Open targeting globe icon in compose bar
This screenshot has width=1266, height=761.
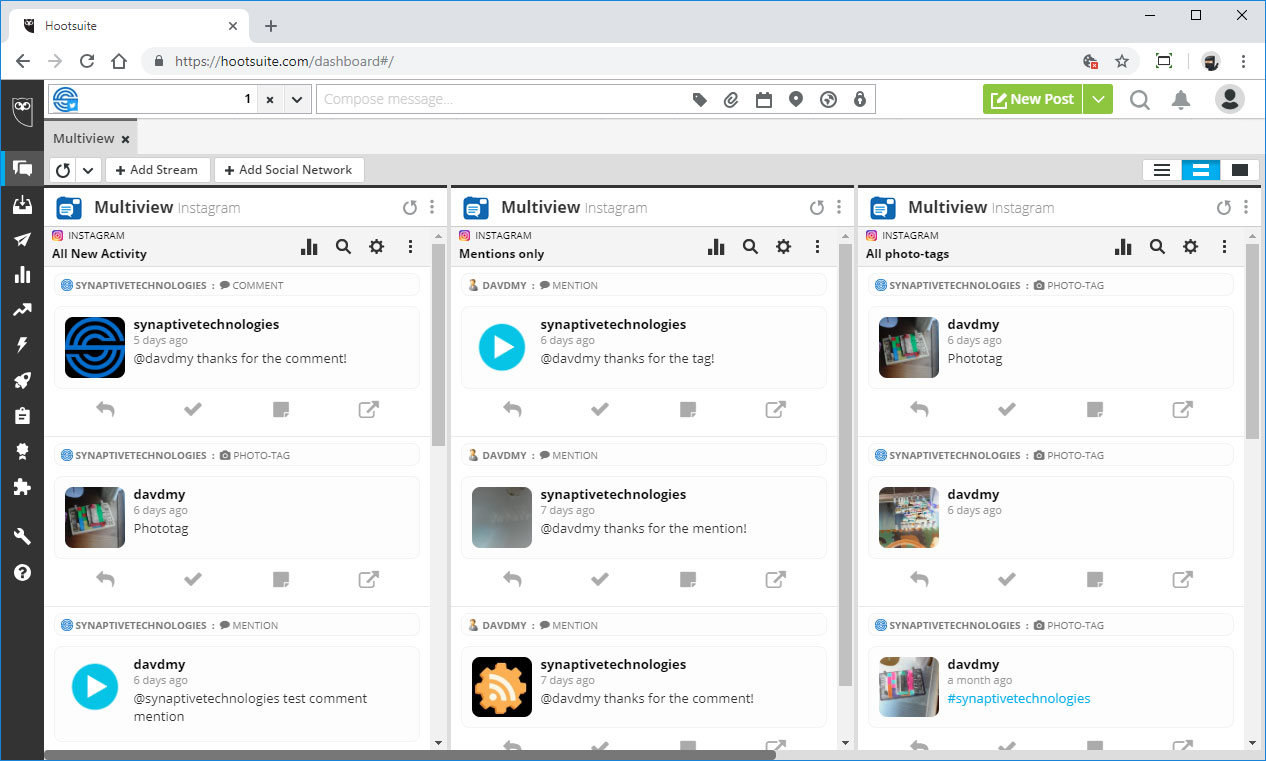point(827,100)
